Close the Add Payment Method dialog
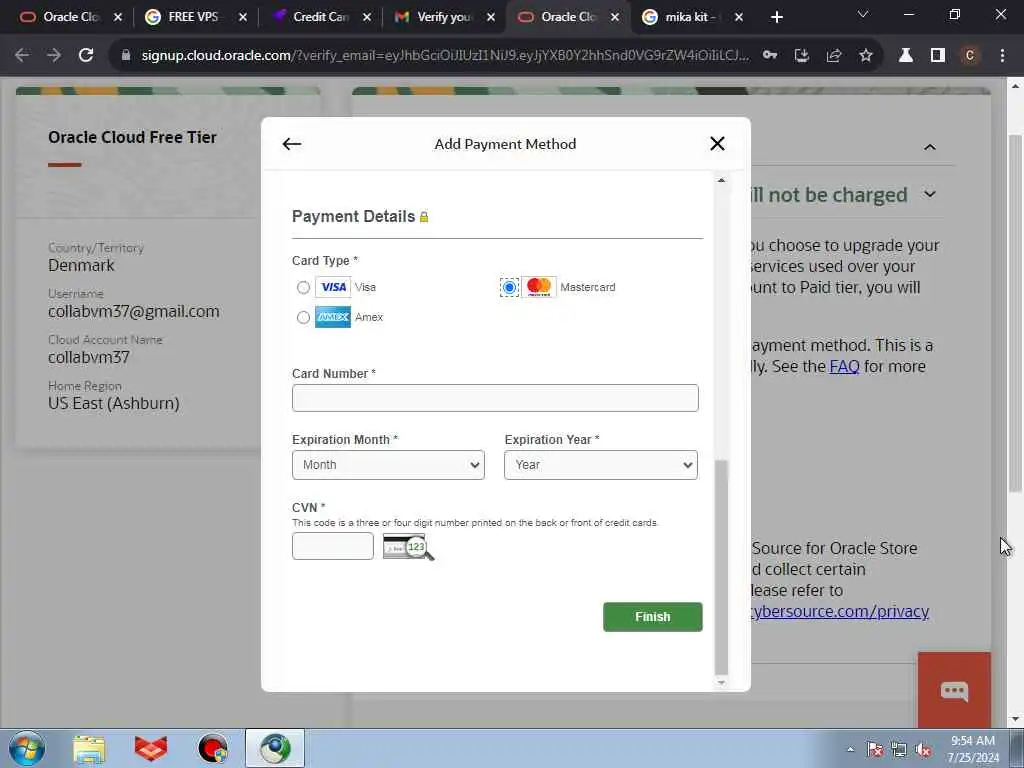The height and width of the screenshot is (768, 1024). coord(717,144)
